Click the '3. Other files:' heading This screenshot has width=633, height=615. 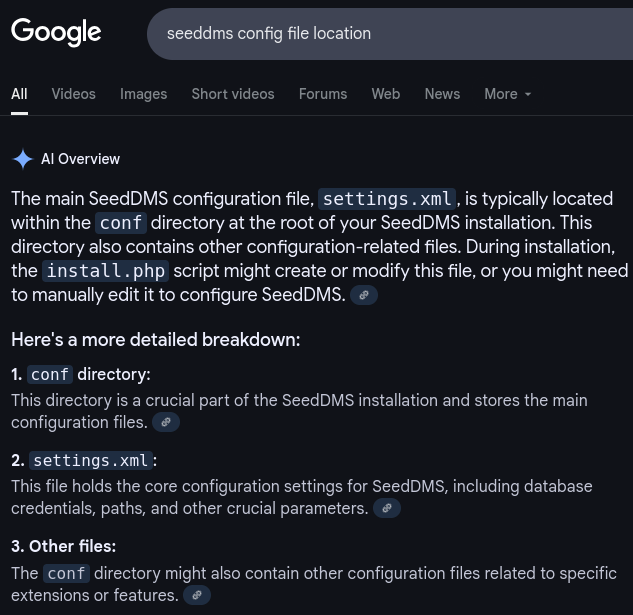coord(63,546)
